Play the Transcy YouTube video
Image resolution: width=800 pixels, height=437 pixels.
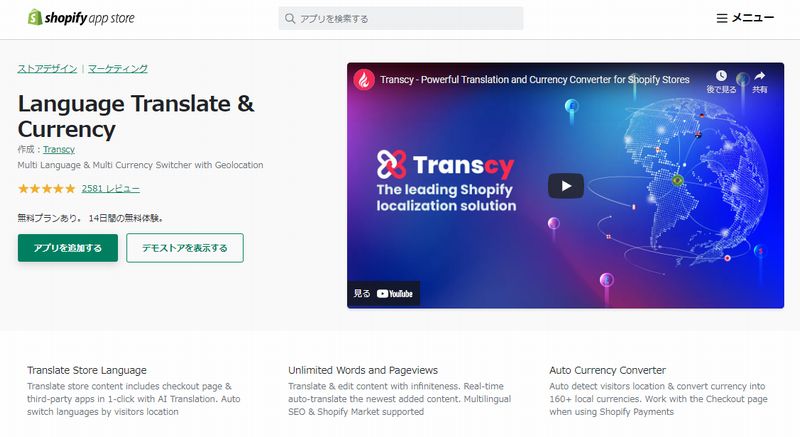(566, 186)
